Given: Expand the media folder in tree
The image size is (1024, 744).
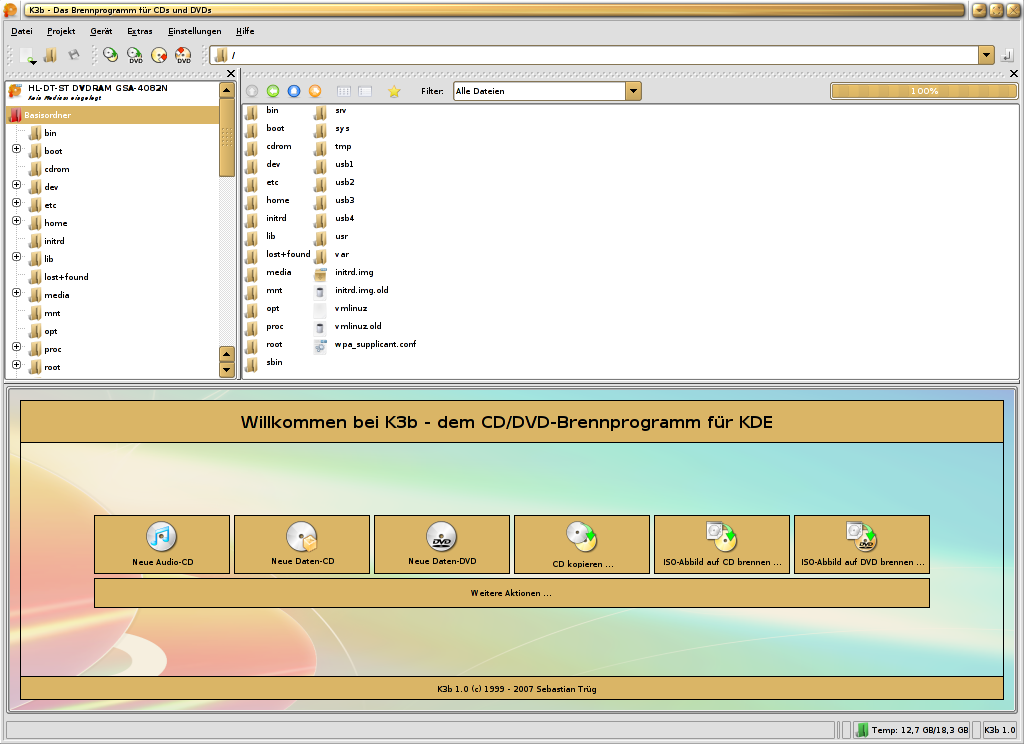Looking at the screenshot, I should pyautogui.click(x=17, y=293).
